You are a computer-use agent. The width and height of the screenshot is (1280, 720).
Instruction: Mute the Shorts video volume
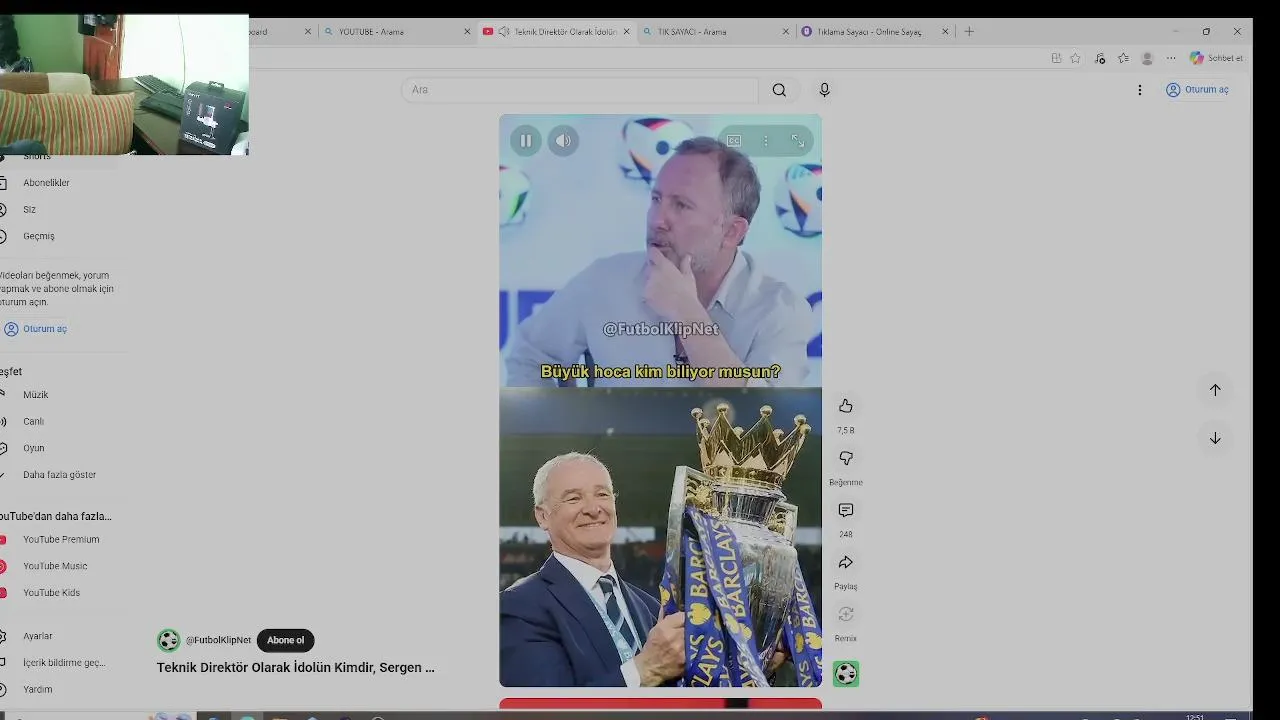tap(563, 141)
